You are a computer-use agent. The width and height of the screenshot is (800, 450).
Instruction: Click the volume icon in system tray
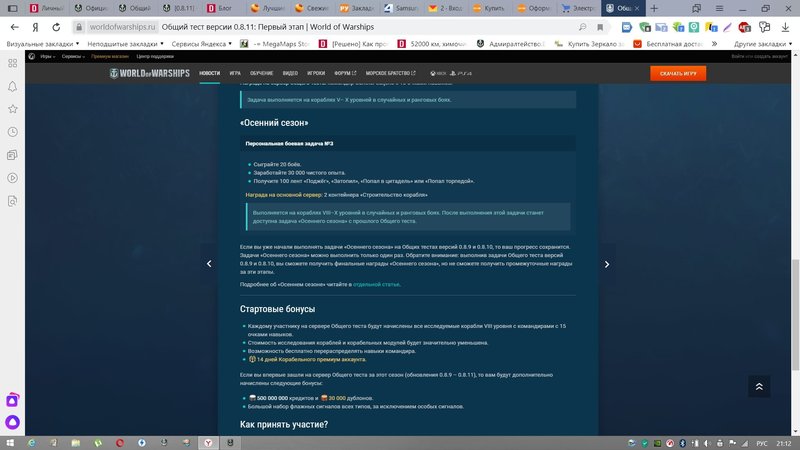tap(707, 443)
